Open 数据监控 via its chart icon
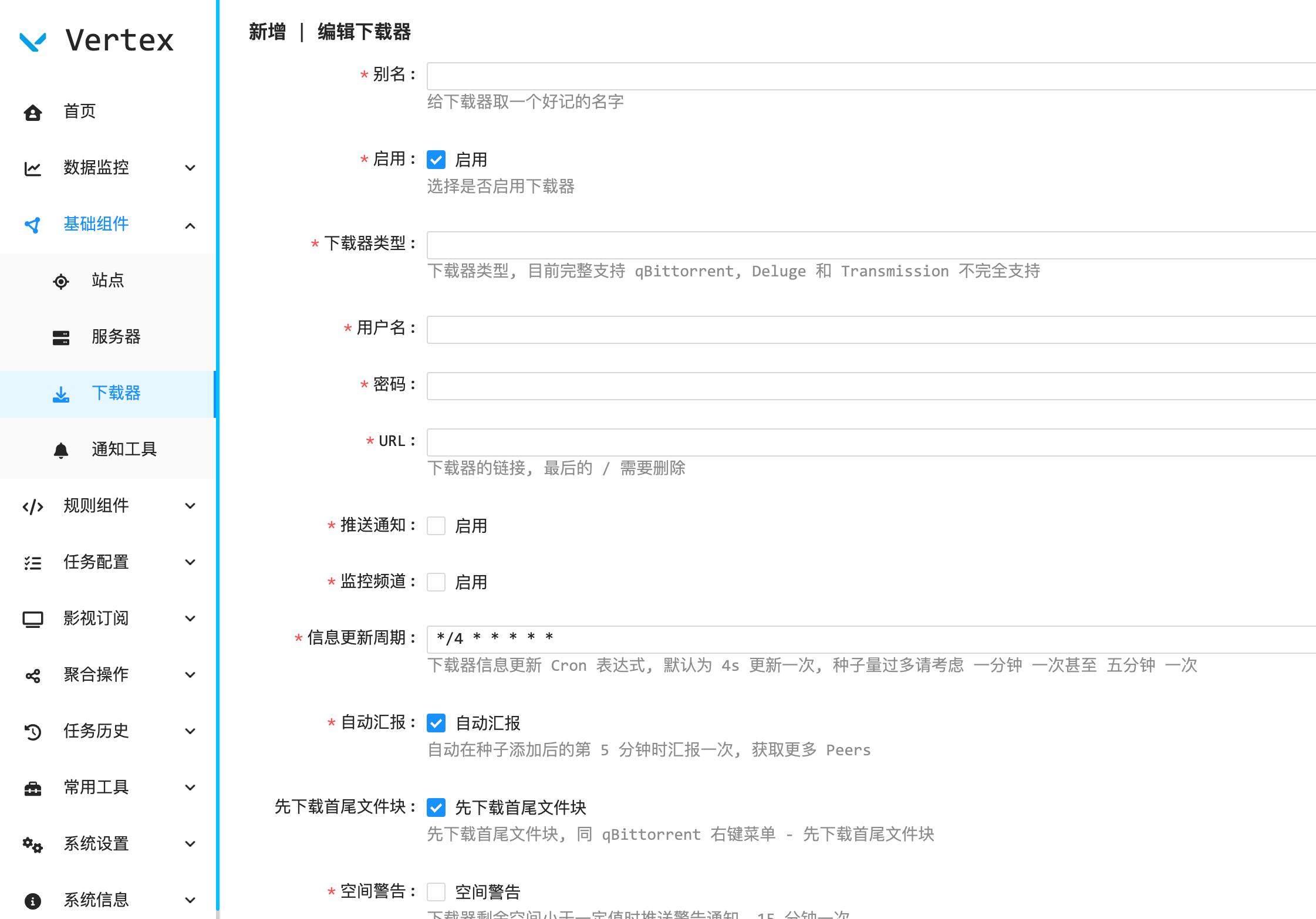The image size is (1316, 919). point(32,168)
